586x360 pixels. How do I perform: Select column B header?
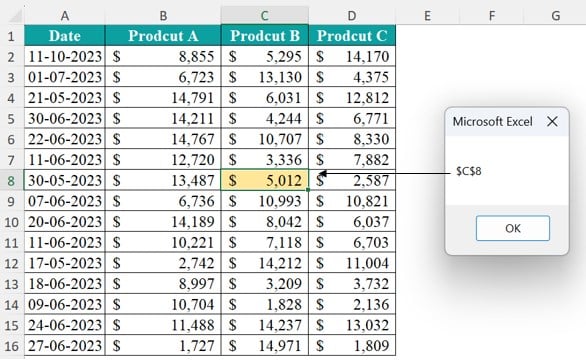point(163,16)
